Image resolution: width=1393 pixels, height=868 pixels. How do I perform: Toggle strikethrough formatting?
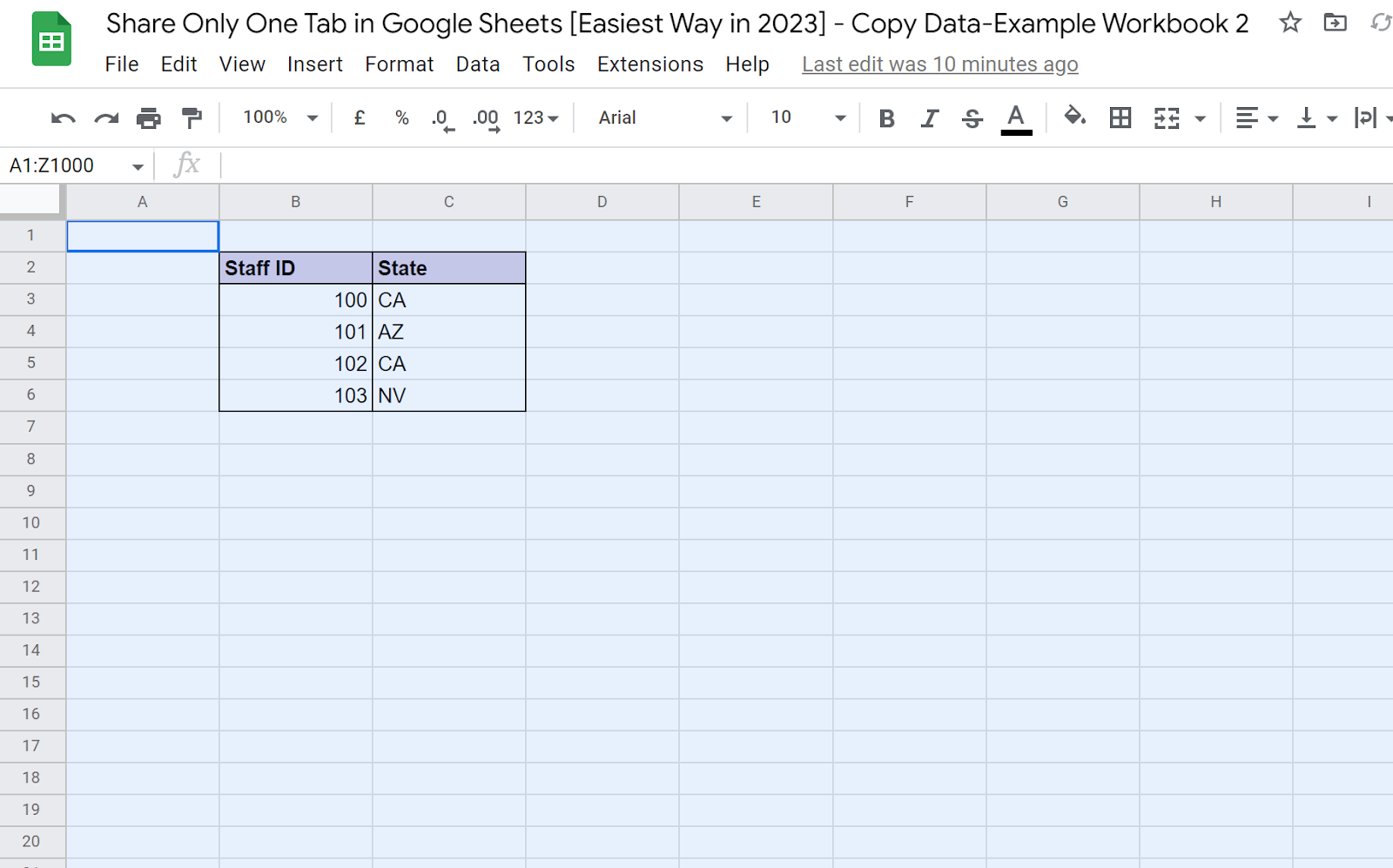[972, 118]
